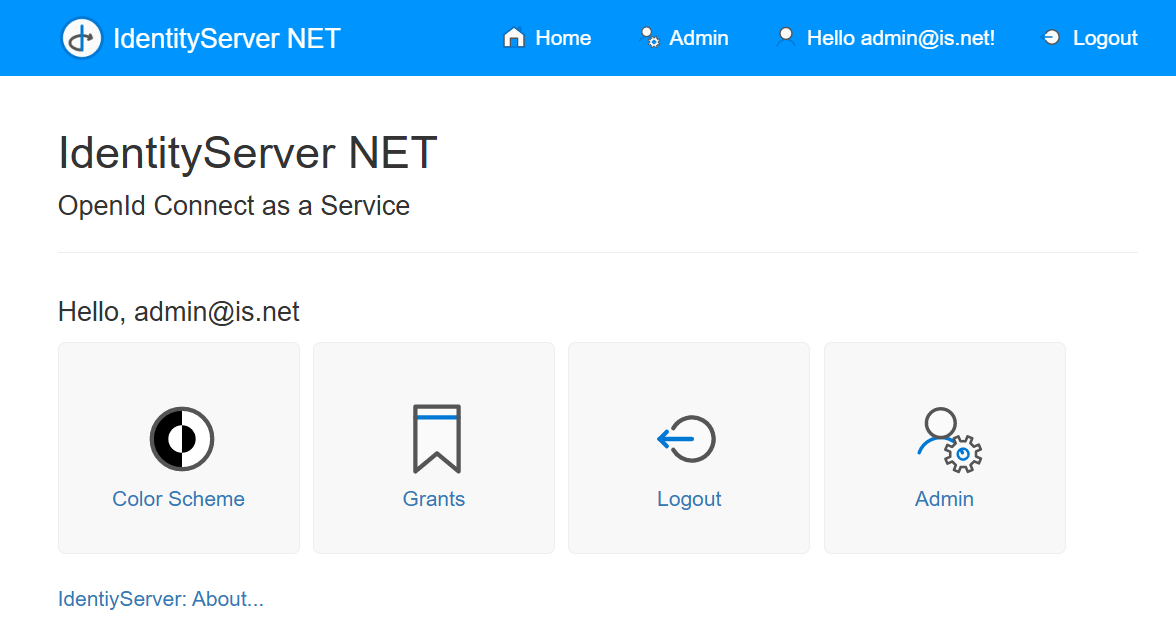
Task: Click the IdentityServer NET brand text in navbar
Action: pyautogui.click(x=227, y=38)
